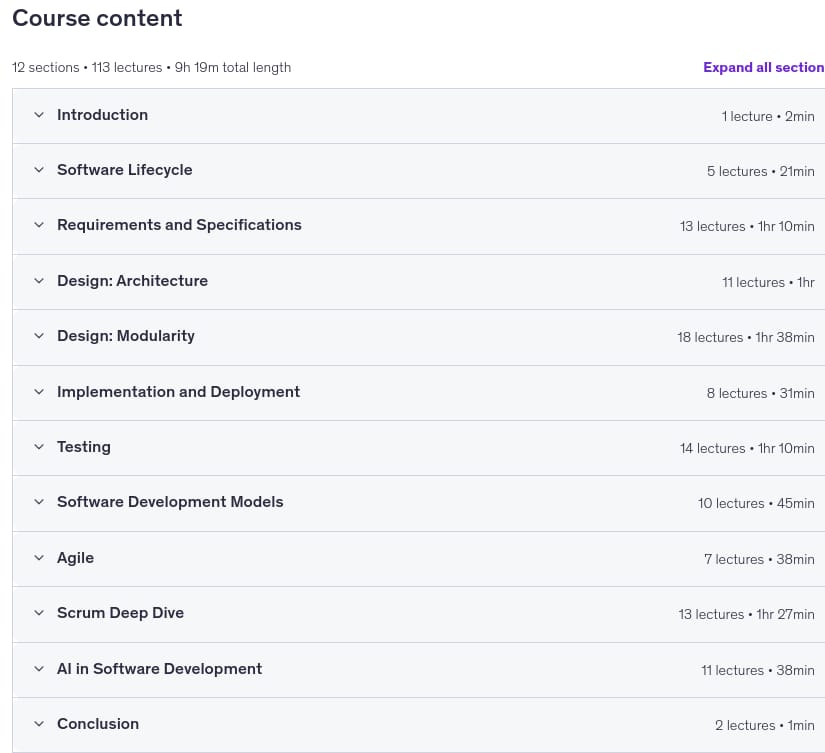Expand the Agile section chevron

[39, 558]
